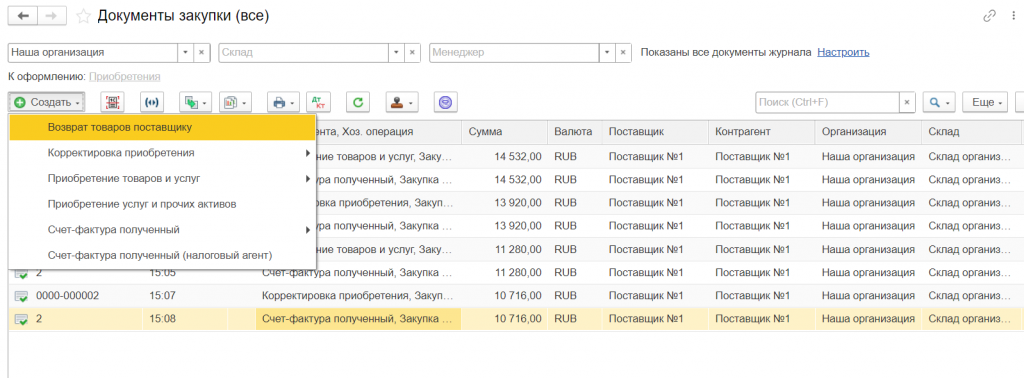The width and height of the screenshot is (1024, 378).
Task: Click the EDI exchange signal icon
Action: [152, 102]
